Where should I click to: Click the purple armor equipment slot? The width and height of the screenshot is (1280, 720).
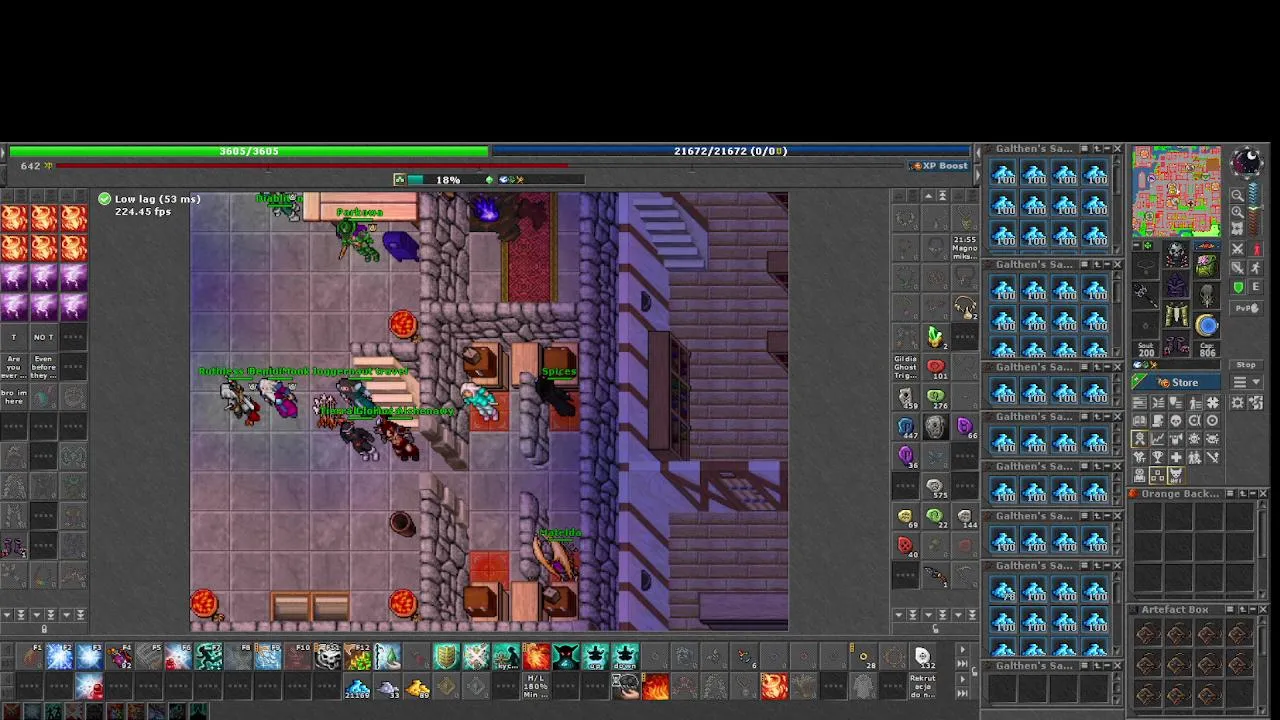pos(1176,283)
